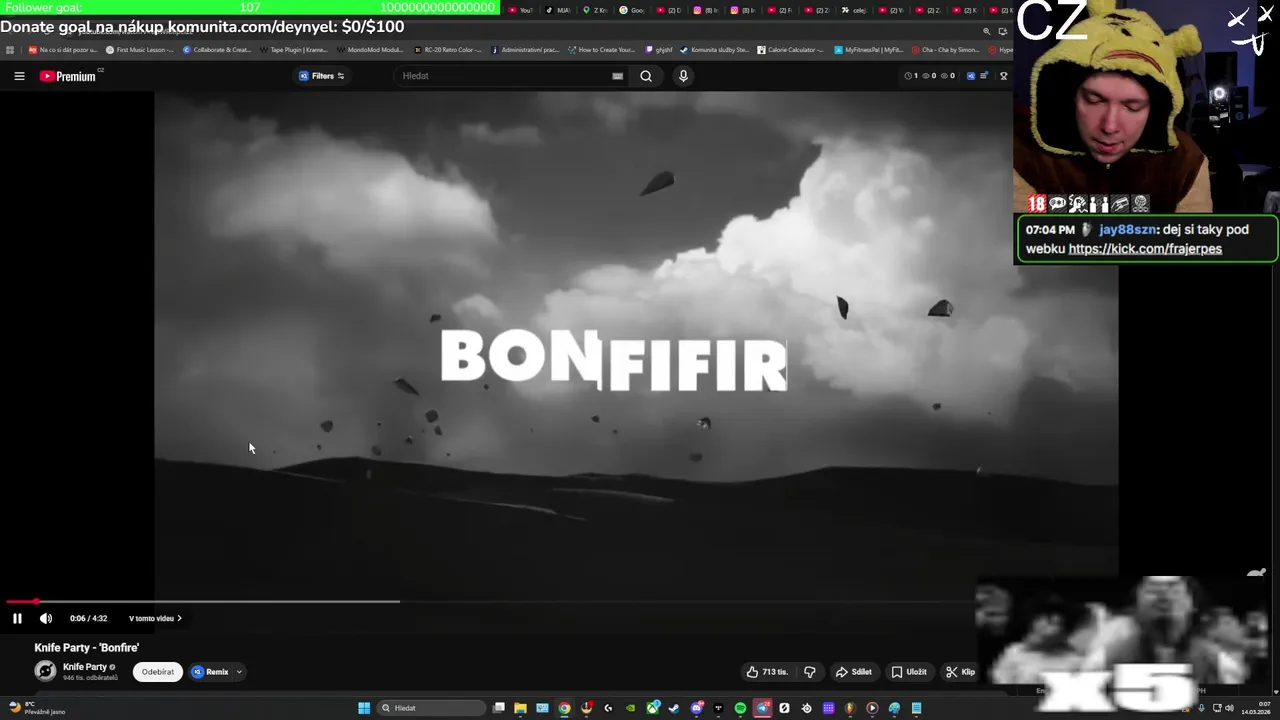Open the Filters extension button
1280x720 pixels.
(322, 76)
